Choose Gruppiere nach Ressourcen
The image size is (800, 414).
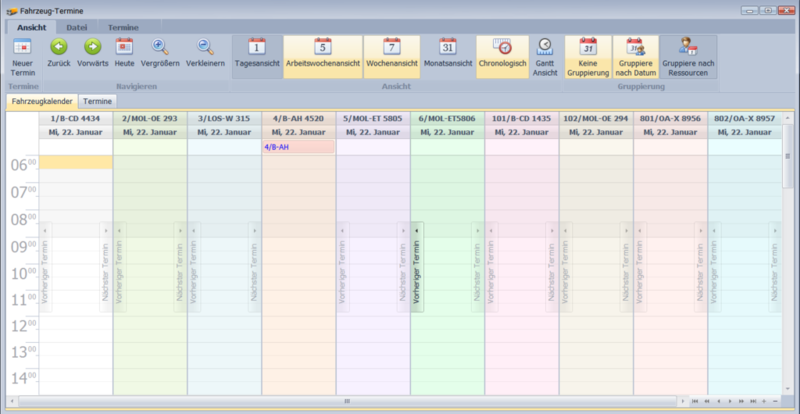[688, 53]
